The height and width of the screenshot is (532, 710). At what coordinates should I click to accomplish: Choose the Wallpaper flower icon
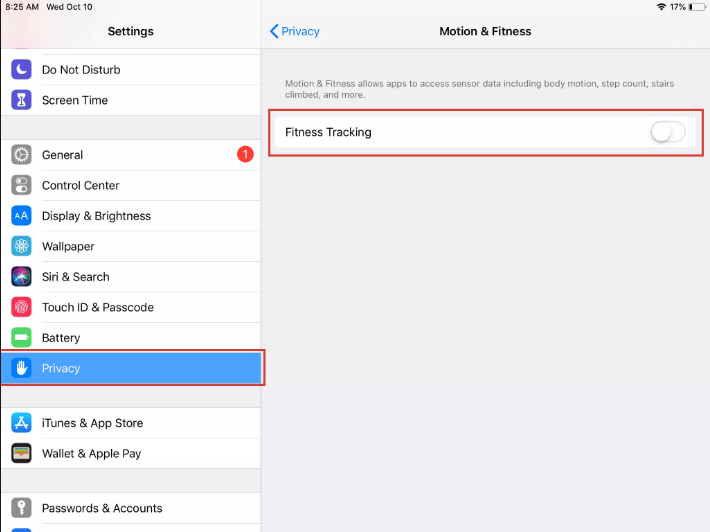click(x=21, y=246)
